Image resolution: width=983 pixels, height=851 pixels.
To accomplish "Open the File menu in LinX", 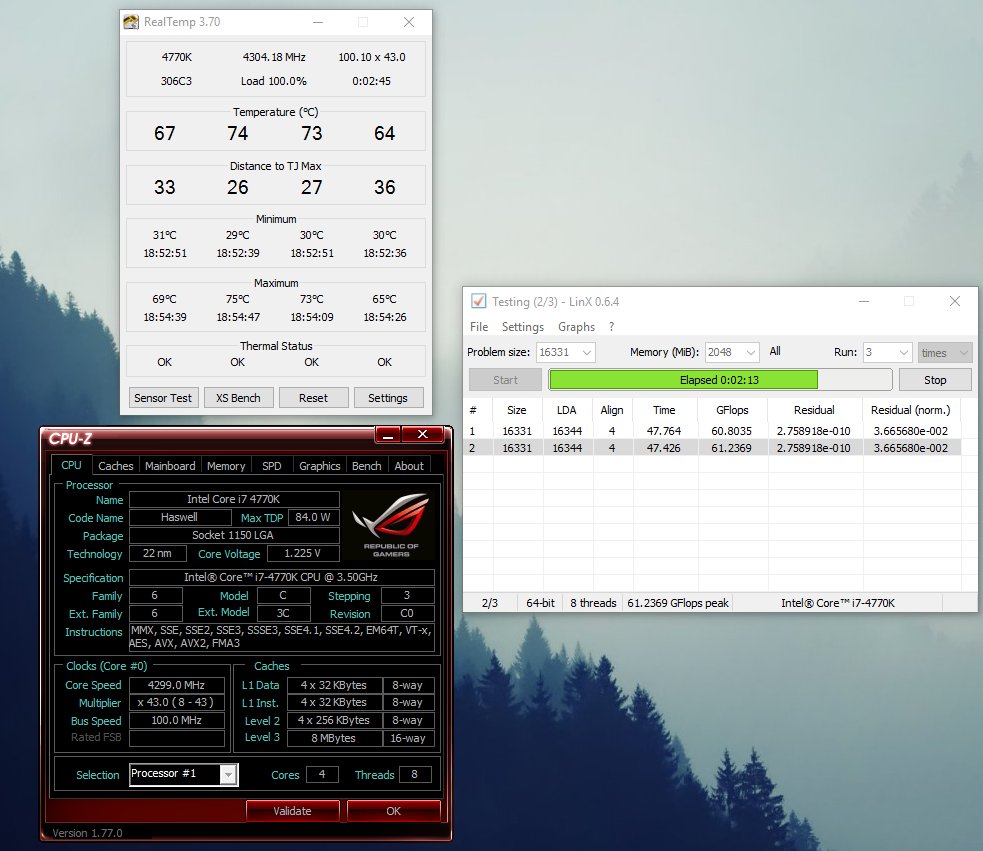I will click(x=479, y=327).
